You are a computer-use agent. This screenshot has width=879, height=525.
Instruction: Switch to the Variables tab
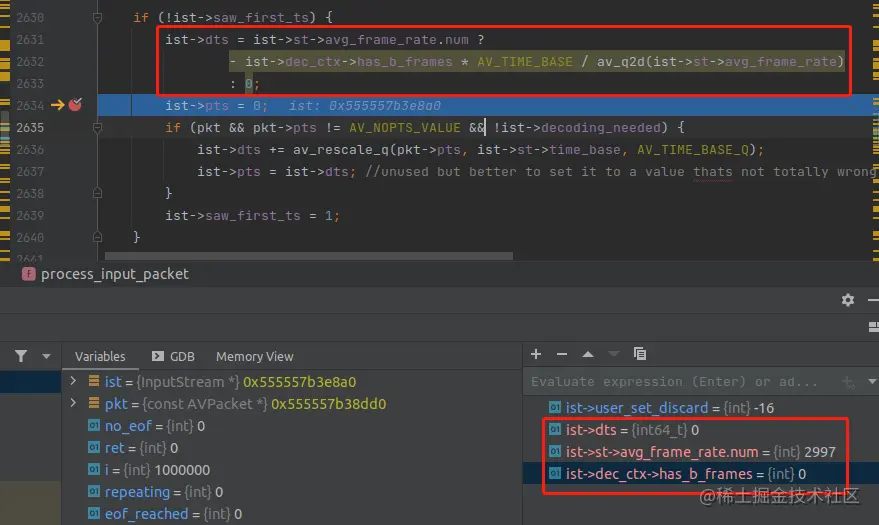pos(100,356)
